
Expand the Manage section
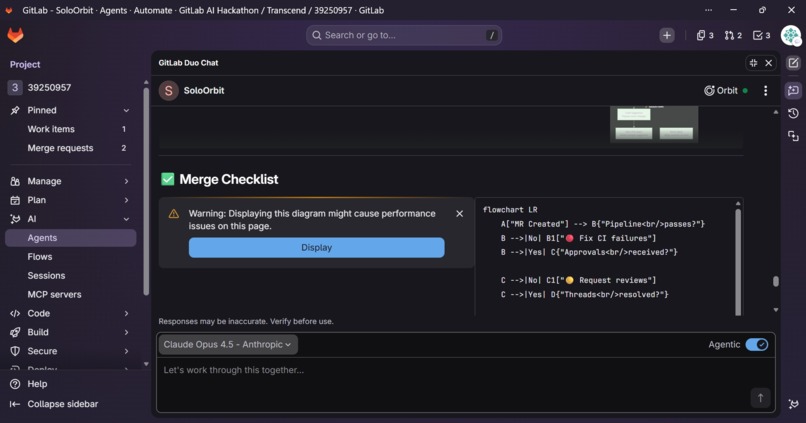pos(70,181)
